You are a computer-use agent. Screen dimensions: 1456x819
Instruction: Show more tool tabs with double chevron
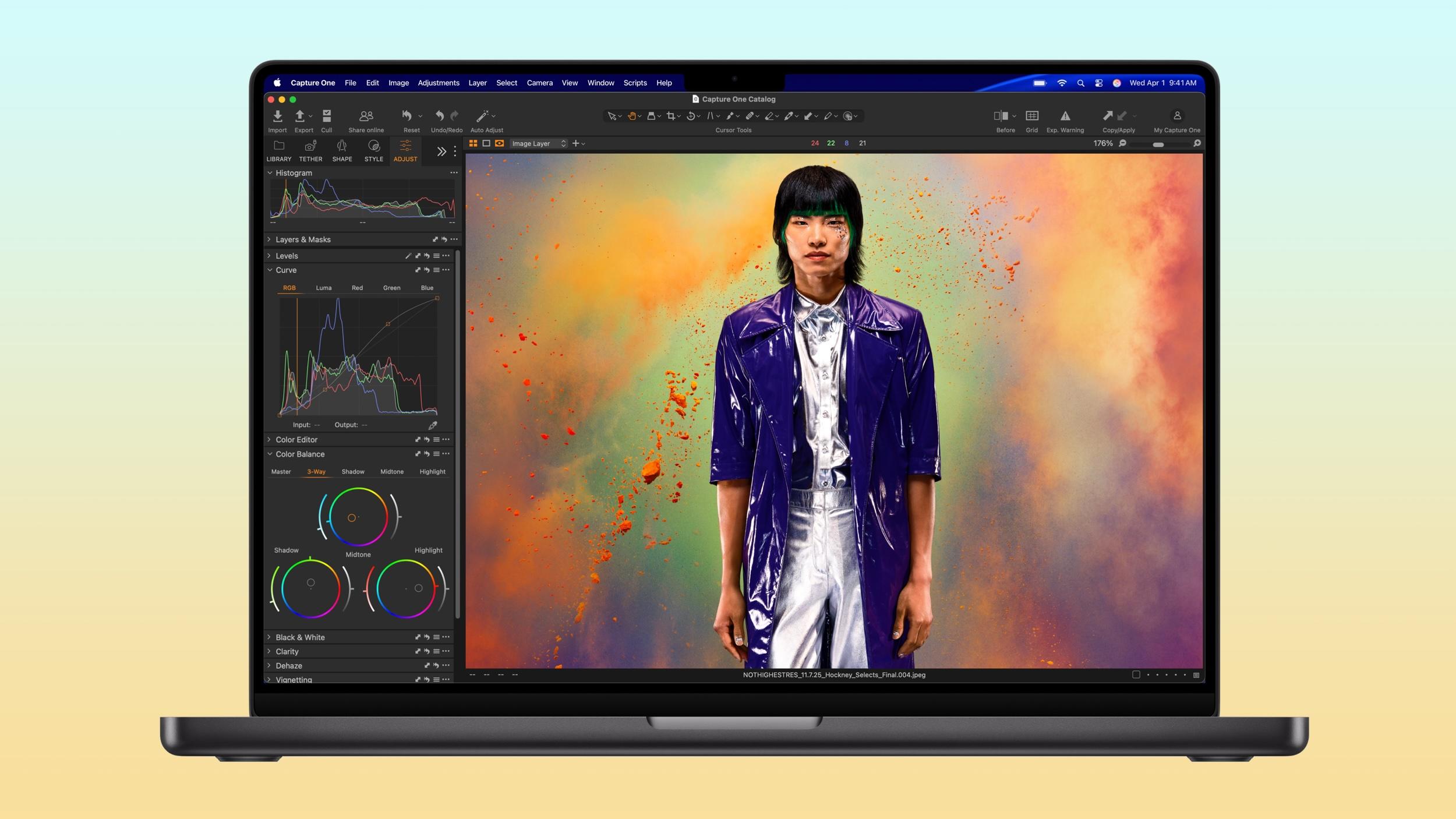pyautogui.click(x=441, y=151)
